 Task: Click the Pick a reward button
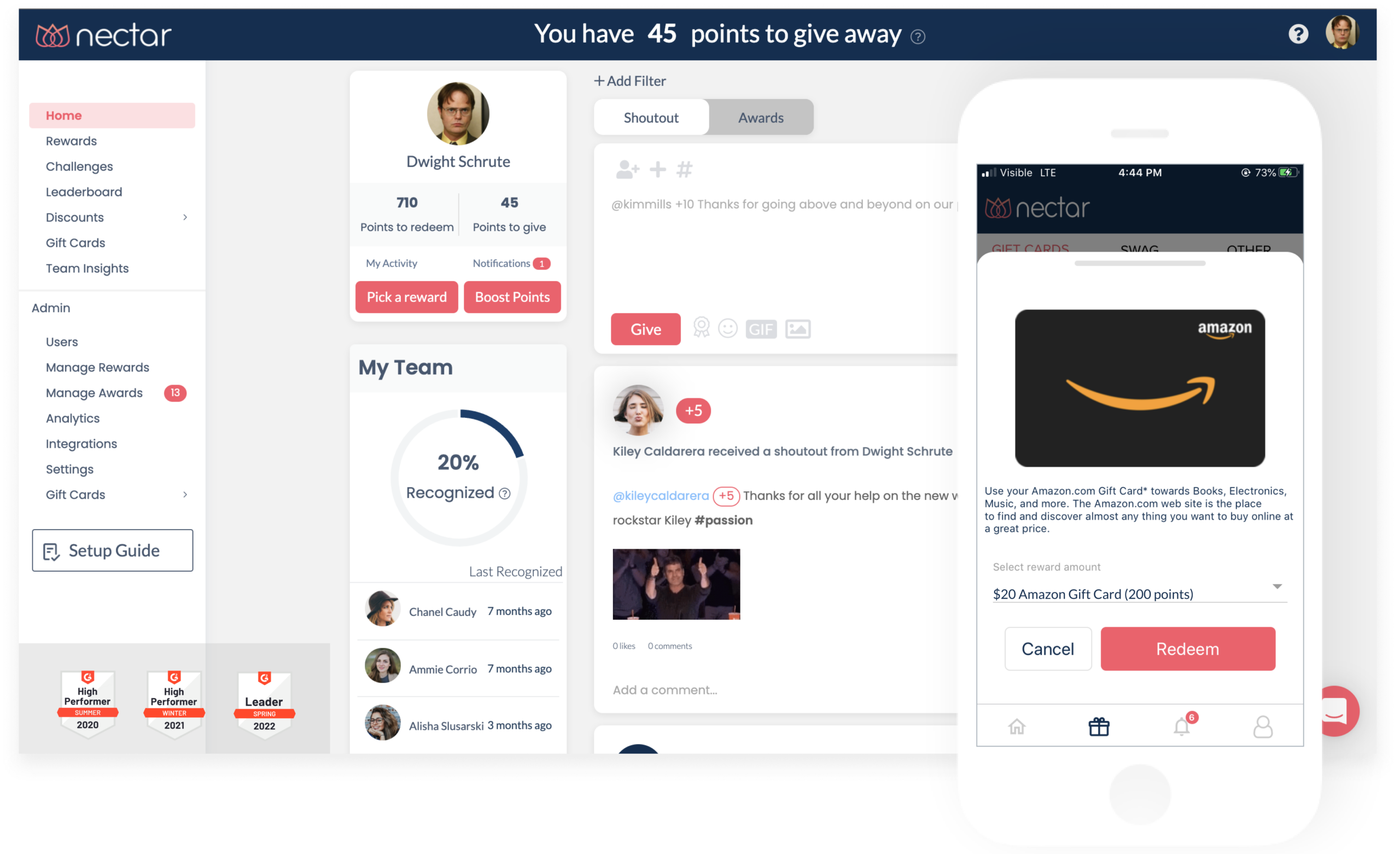pyautogui.click(x=405, y=296)
